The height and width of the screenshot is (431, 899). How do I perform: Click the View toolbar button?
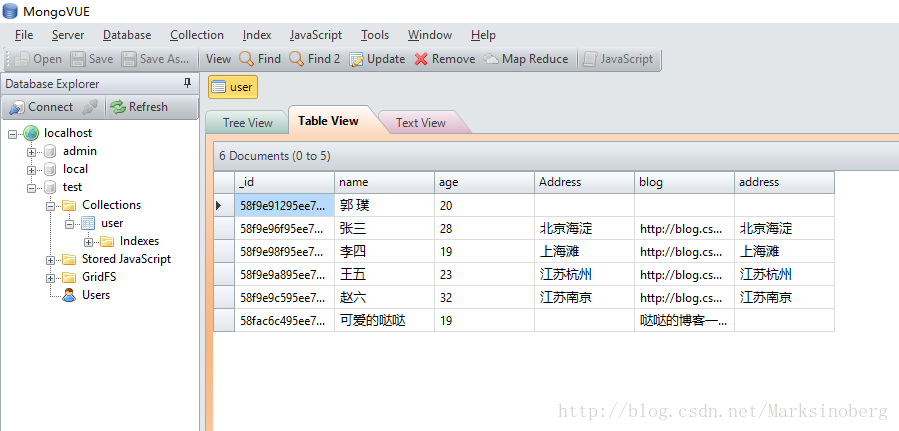[218, 59]
